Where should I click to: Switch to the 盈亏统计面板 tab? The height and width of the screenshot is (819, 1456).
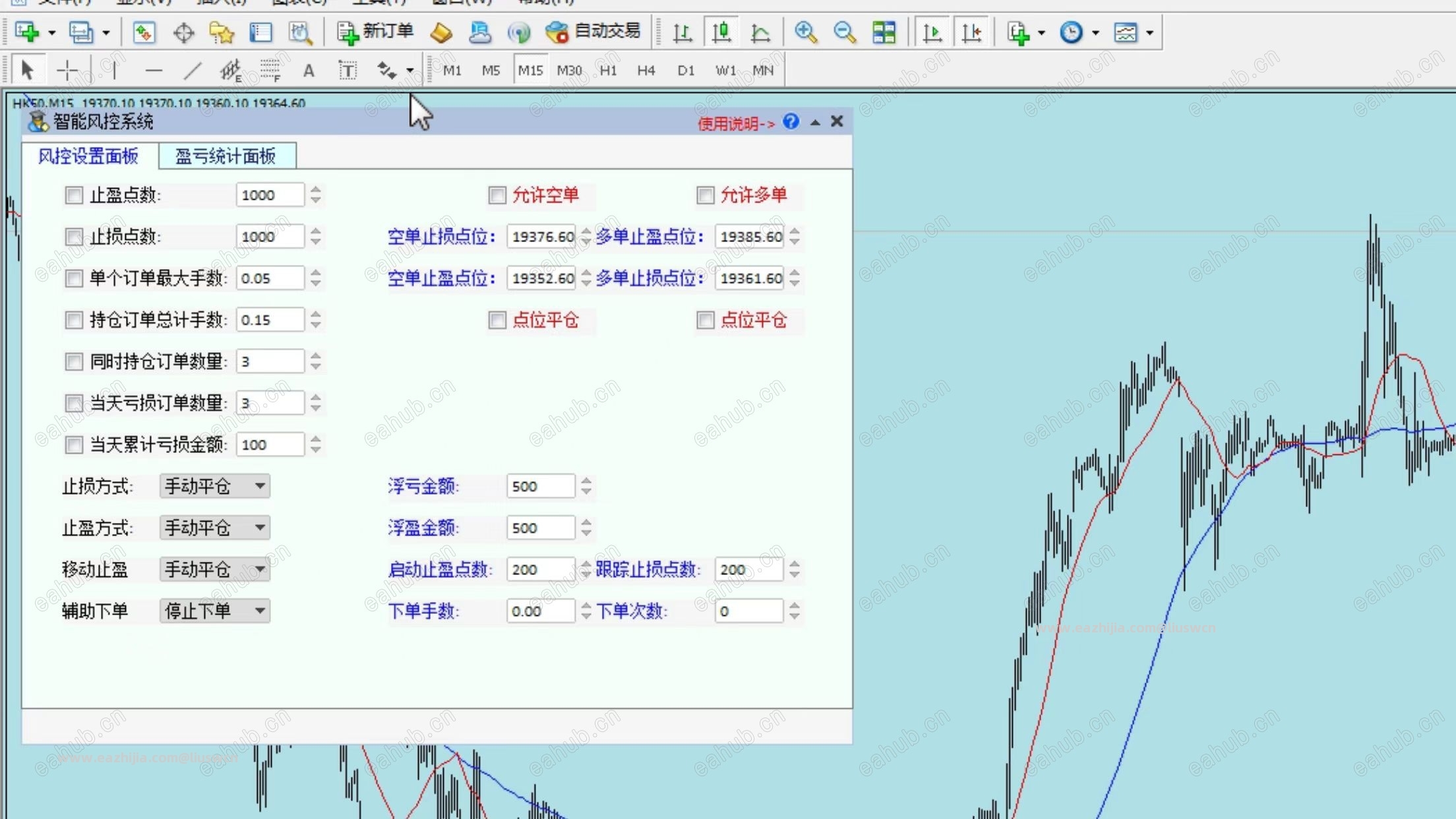coord(226,156)
